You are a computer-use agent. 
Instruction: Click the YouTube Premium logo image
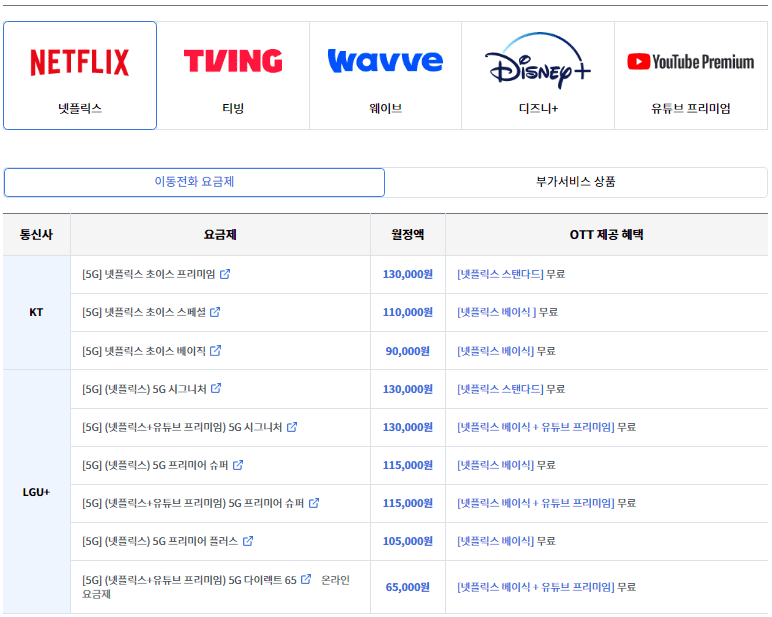[x=691, y=62]
